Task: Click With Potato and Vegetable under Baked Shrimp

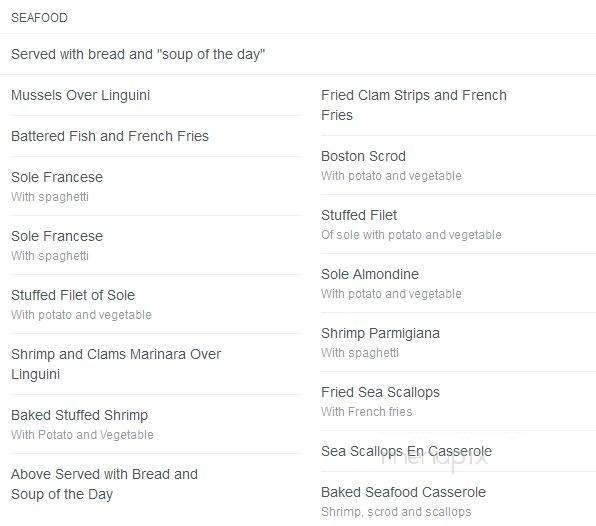Action: tap(82, 434)
